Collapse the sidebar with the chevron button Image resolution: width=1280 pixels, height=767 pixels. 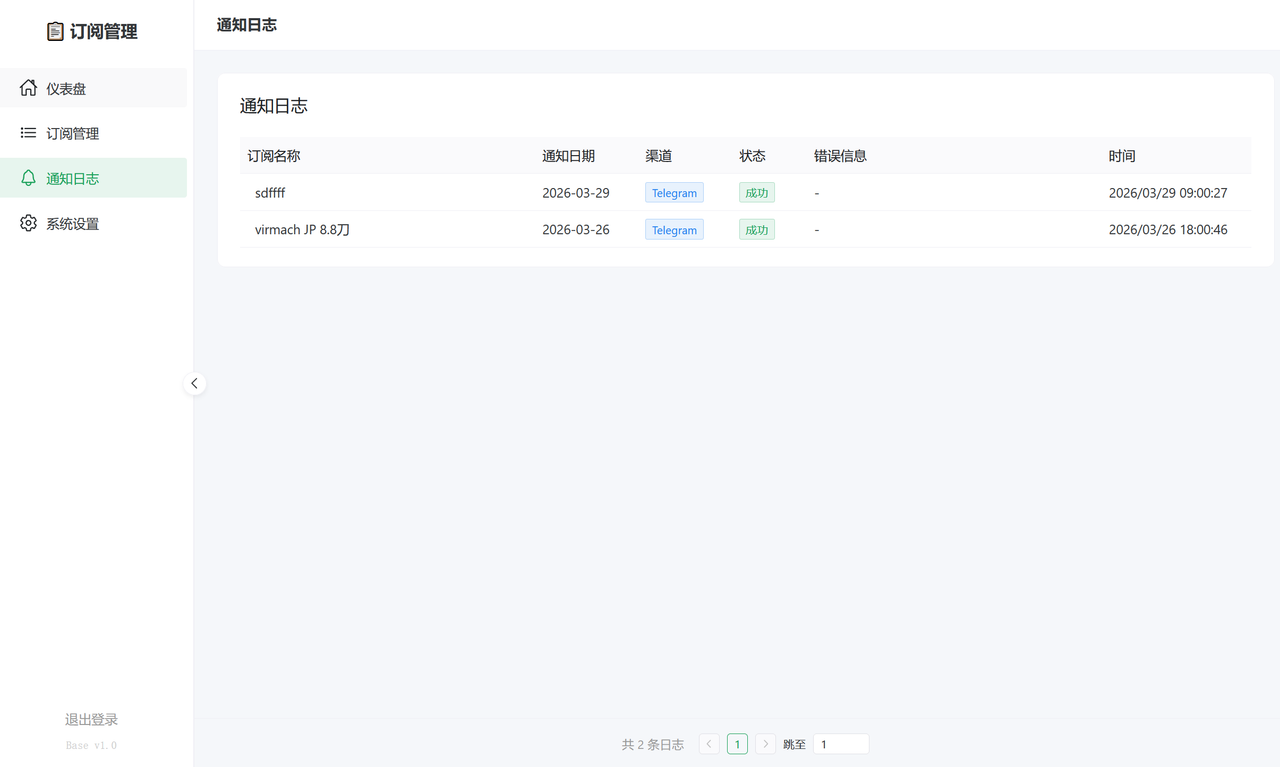[x=195, y=383]
